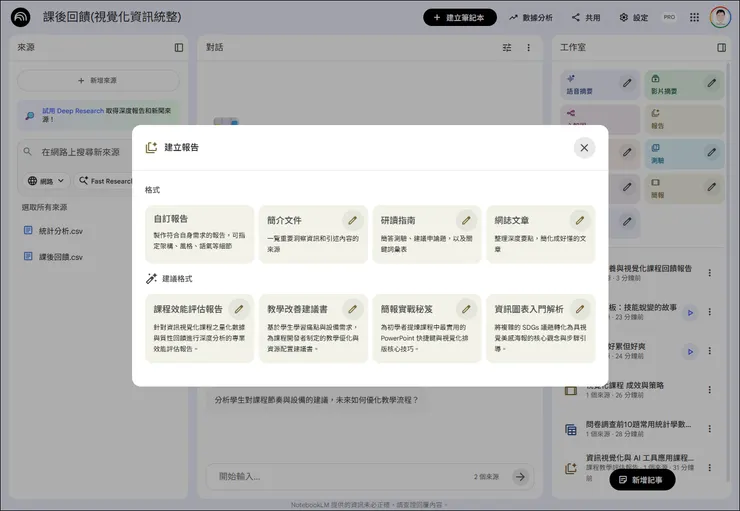
Task: Open more options for 問卷調查前10題 item
Action: tap(709, 428)
